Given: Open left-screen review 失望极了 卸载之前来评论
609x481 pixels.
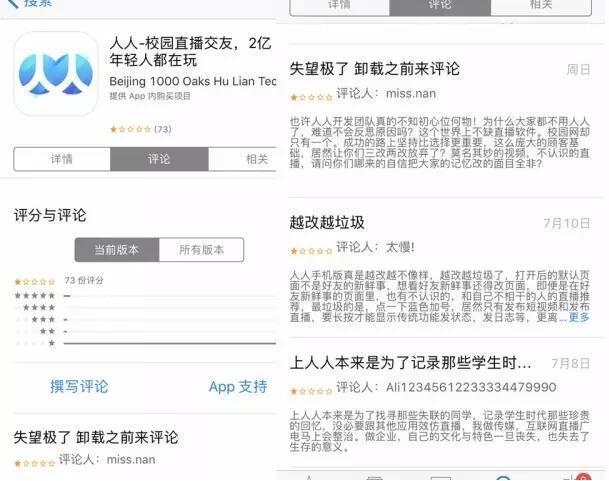Looking at the screenshot, I should tap(96, 437).
